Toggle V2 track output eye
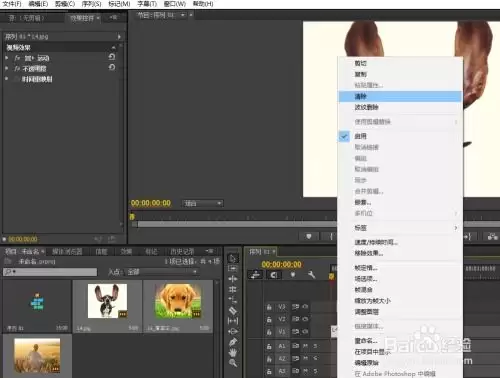 (x=305, y=319)
